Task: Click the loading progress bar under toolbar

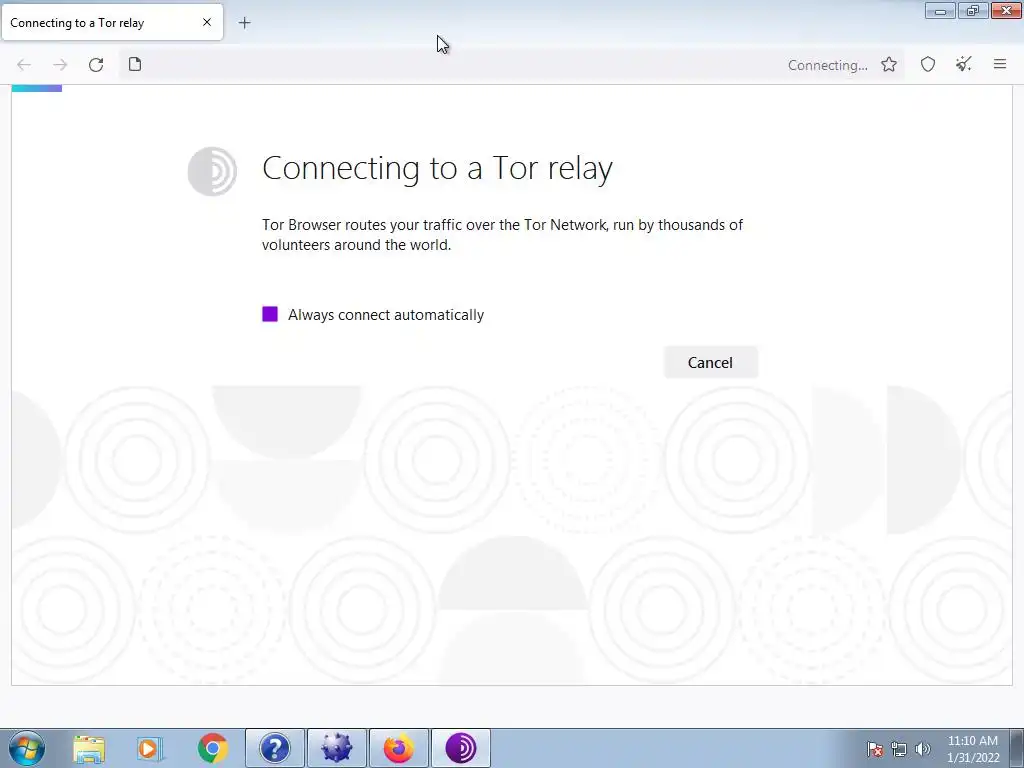Action: click(x=37, y=88)
